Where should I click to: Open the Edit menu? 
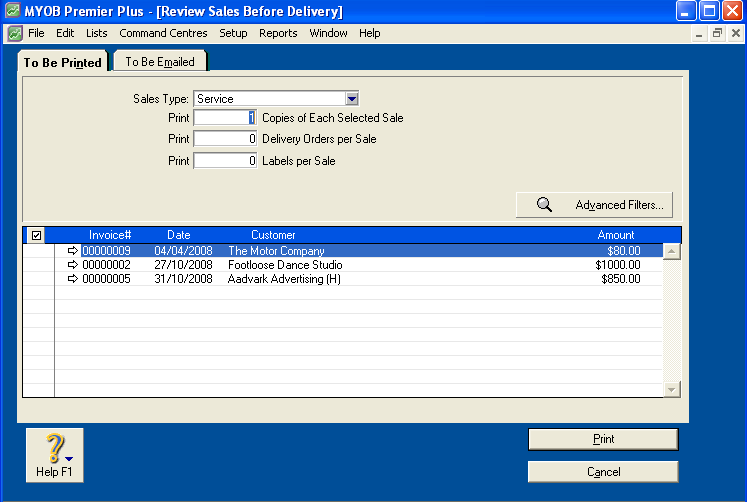pos(65,33)
